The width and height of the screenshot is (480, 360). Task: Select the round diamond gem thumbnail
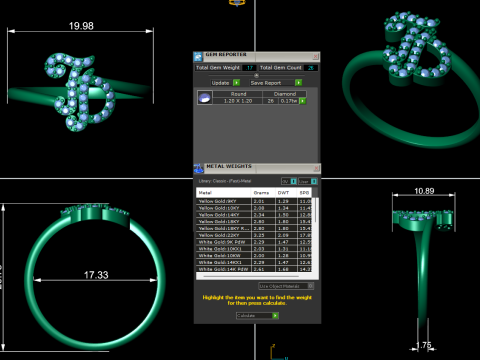click(x=205, y=98)
